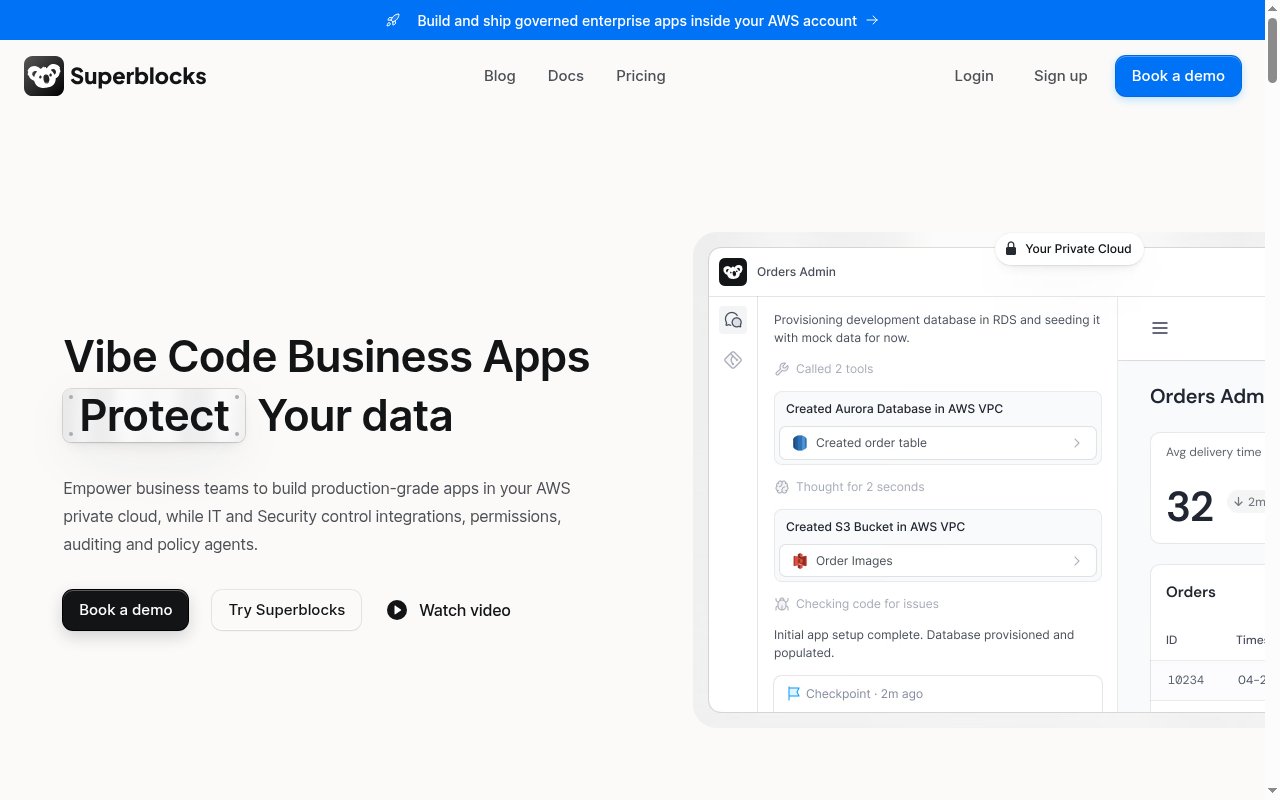Click the Called 2 tools text
Screen dimensions: 1280x800
(834, 369)
